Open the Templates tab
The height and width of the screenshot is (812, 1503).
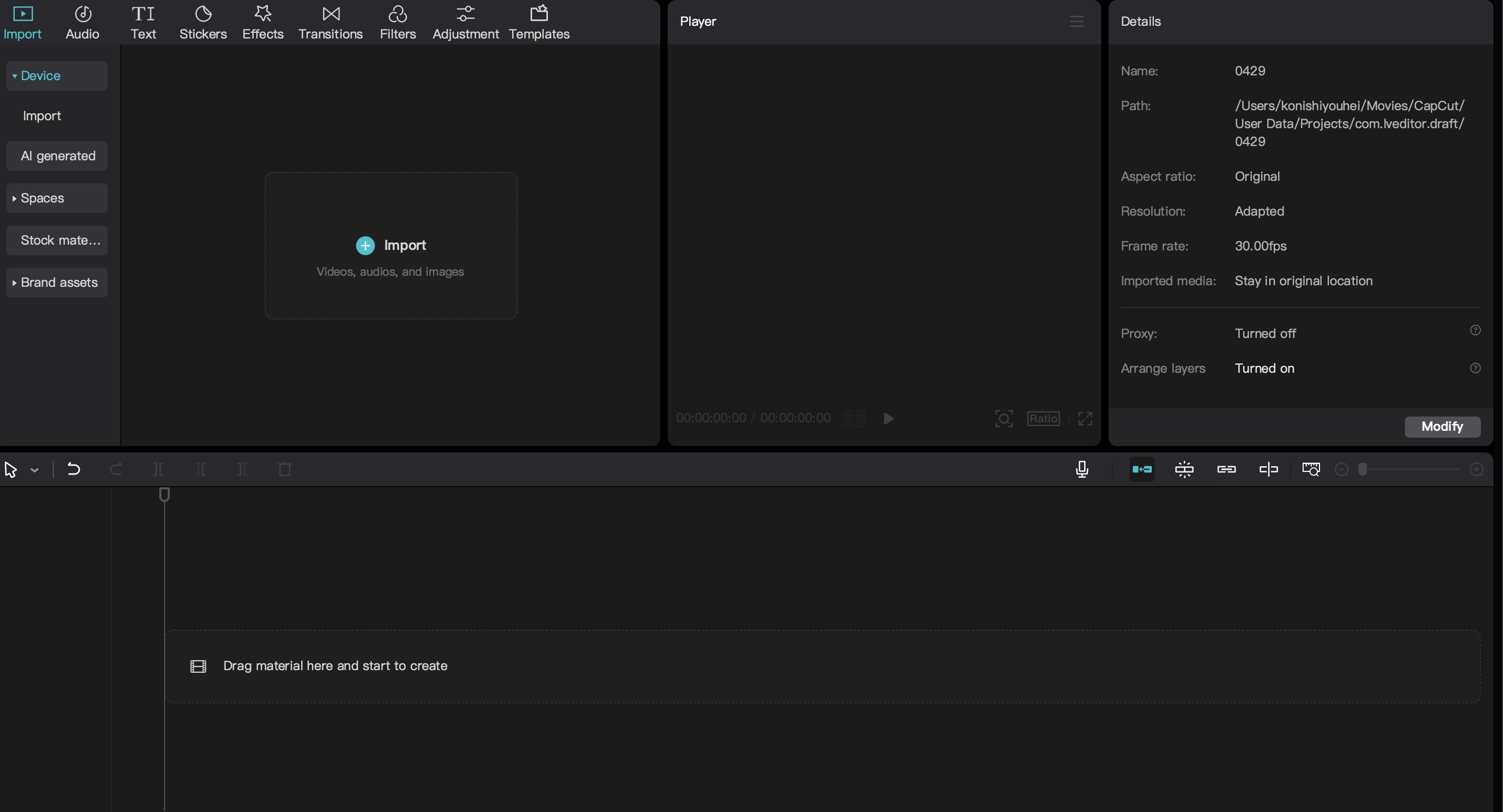538,22
